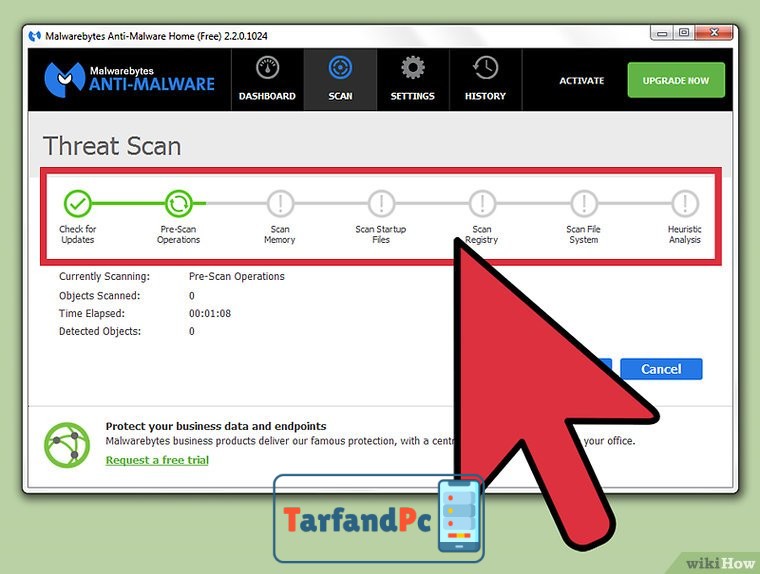The height and width of the screenshot is (574, 760).
Task: Click the Activate link
Action: point(582,80)
